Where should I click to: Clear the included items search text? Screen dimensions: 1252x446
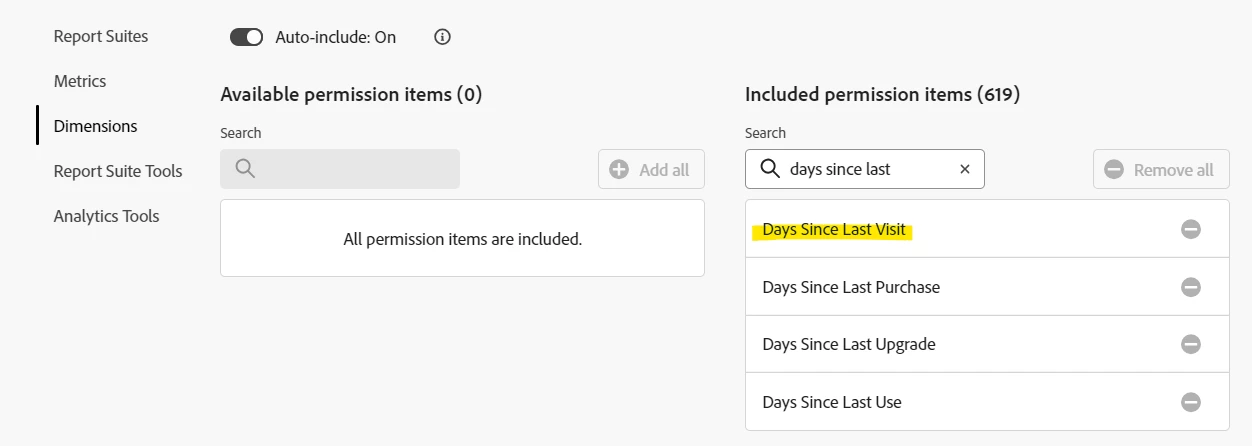965,170
